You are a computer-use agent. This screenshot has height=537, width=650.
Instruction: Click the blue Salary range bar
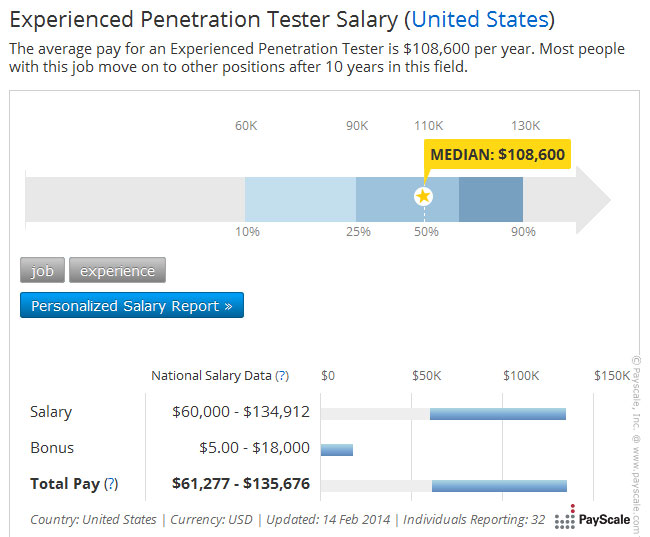(497, 413)
